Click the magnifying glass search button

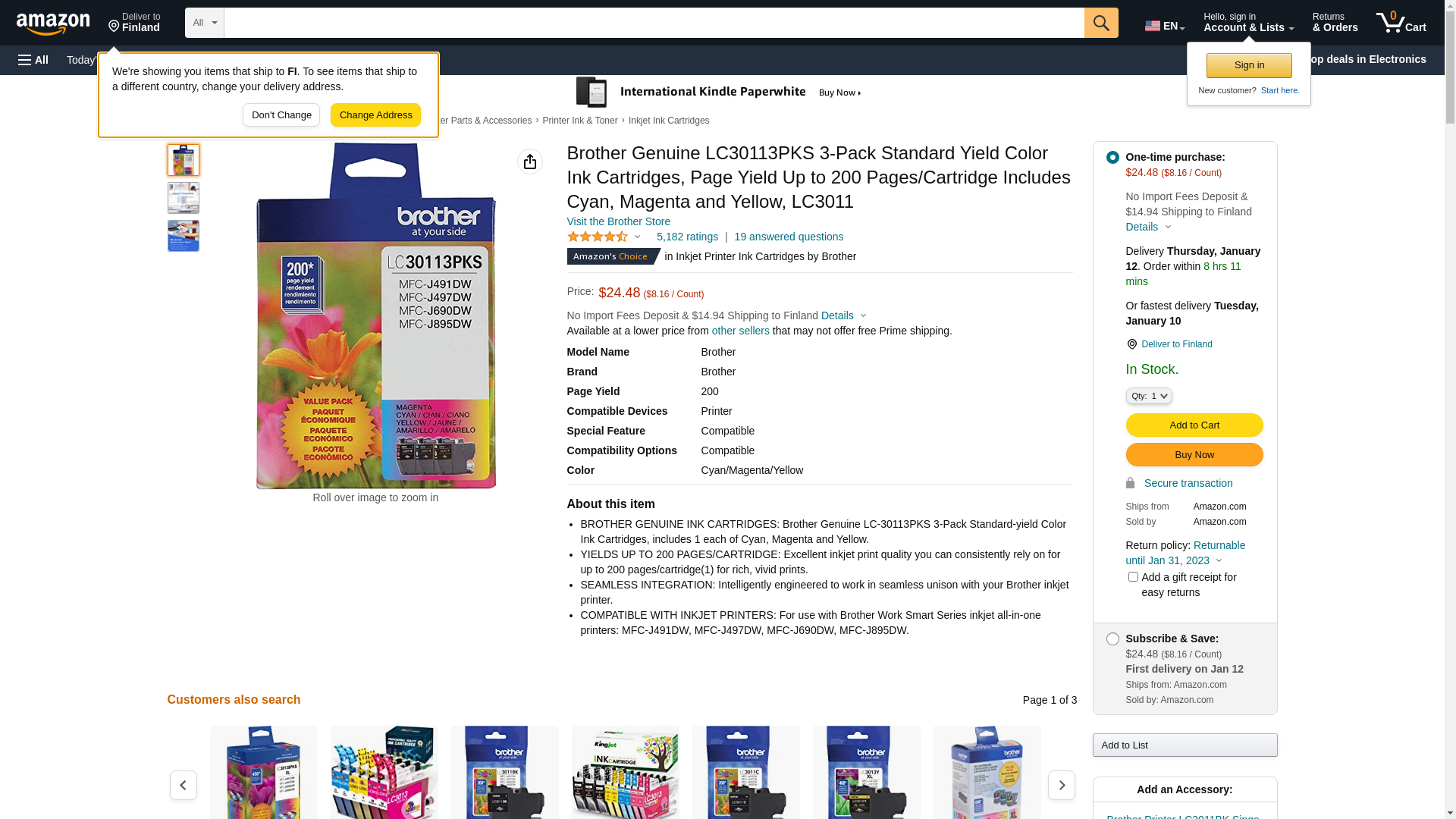point(1101,23)
